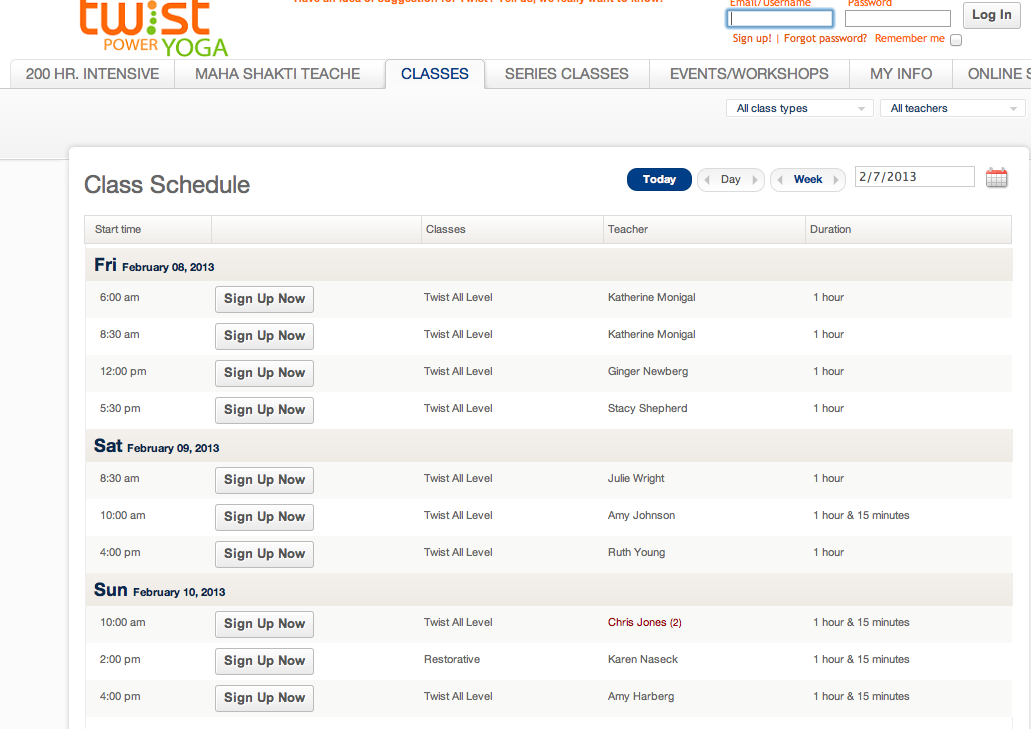1031x729 pixels.
Task: Click teacher name Amy Harberg
Action: (640, 696)
